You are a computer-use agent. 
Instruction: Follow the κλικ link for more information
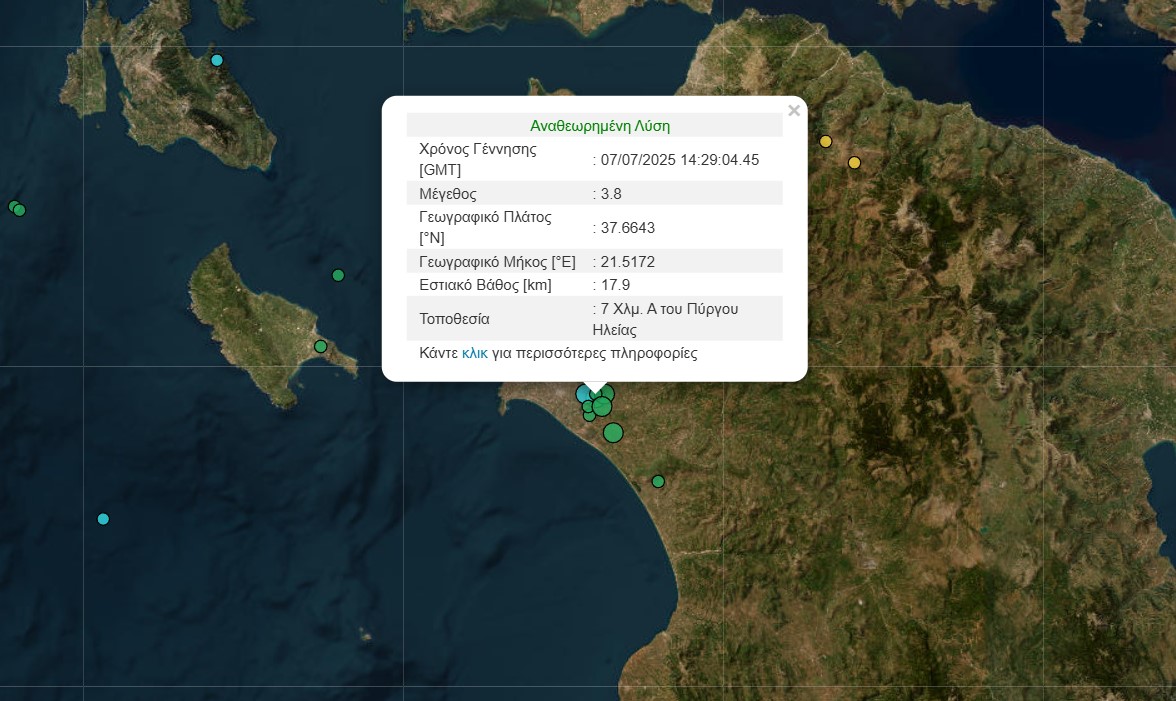tap(475, 353)
